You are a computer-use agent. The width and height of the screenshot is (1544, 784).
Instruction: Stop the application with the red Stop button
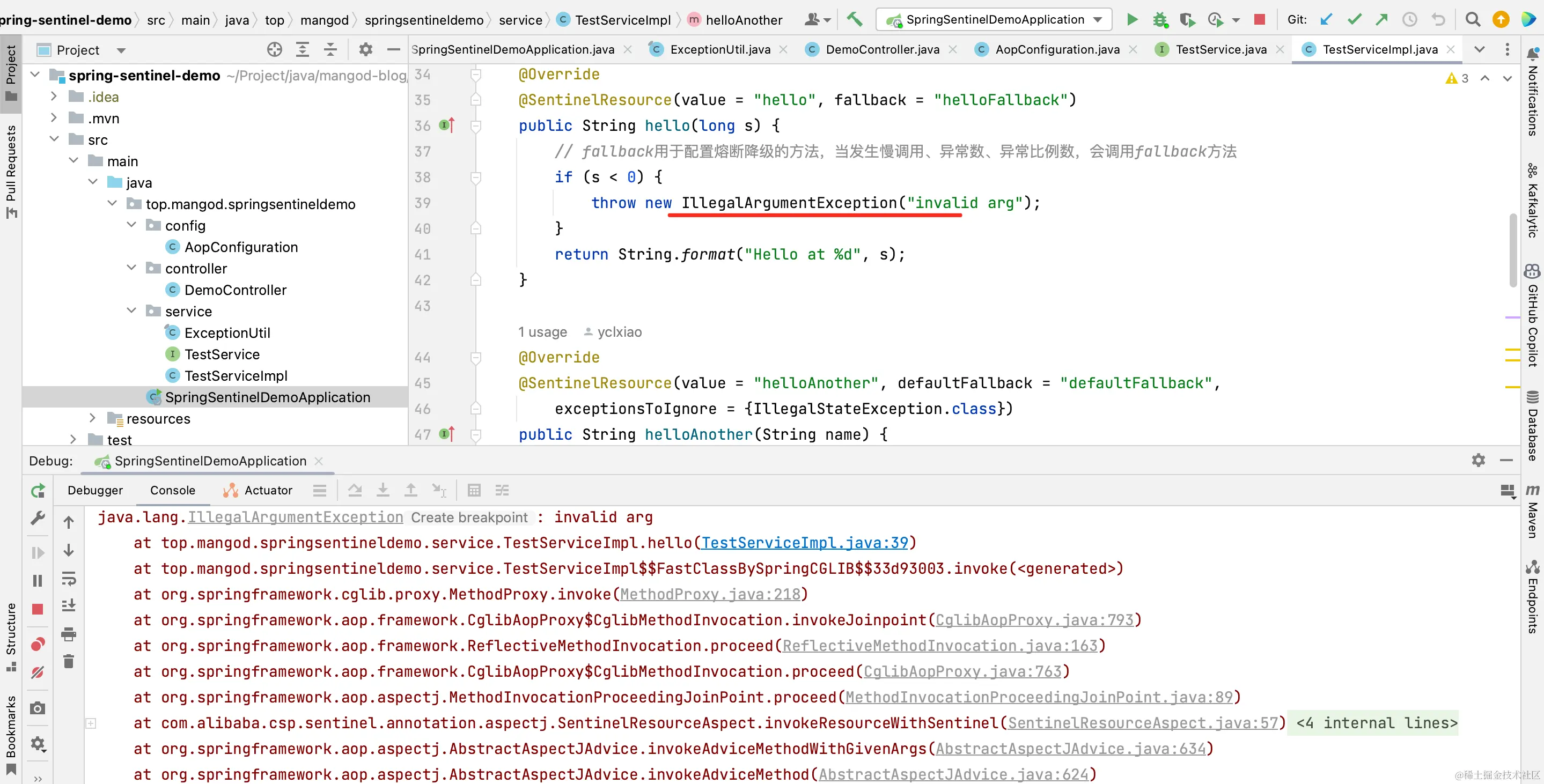pos(1259,20)
